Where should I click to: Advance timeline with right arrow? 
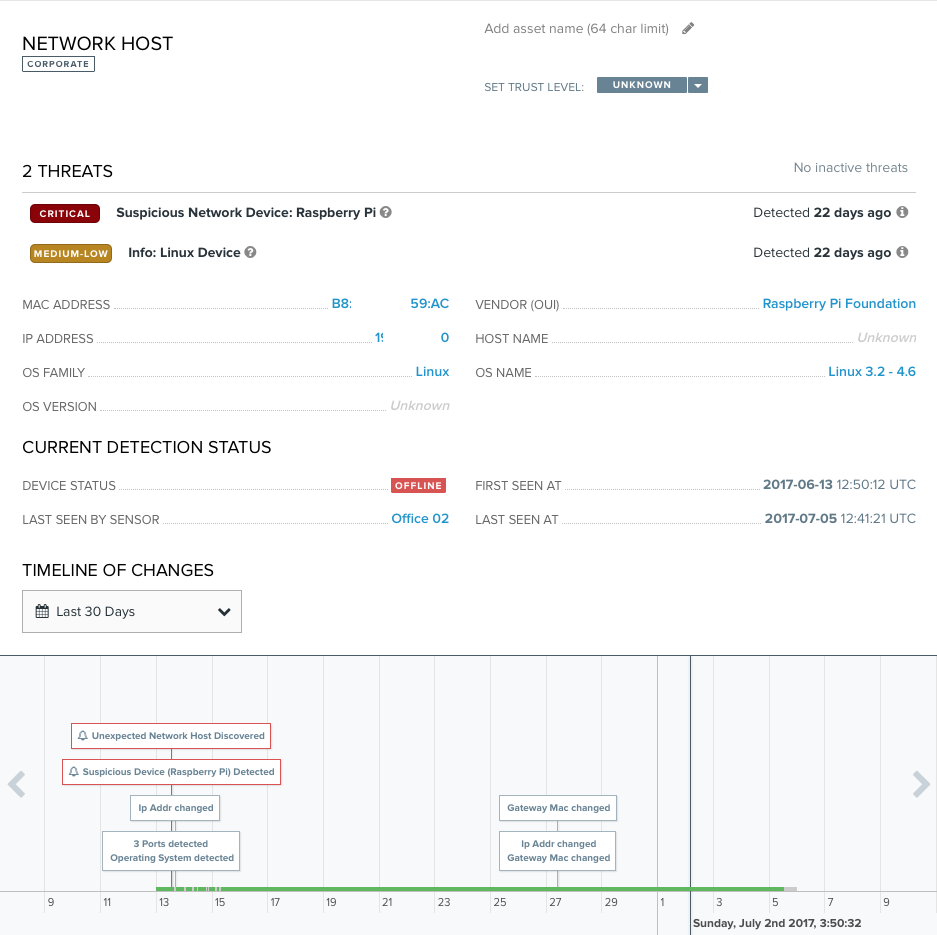(x=920, y=785)
